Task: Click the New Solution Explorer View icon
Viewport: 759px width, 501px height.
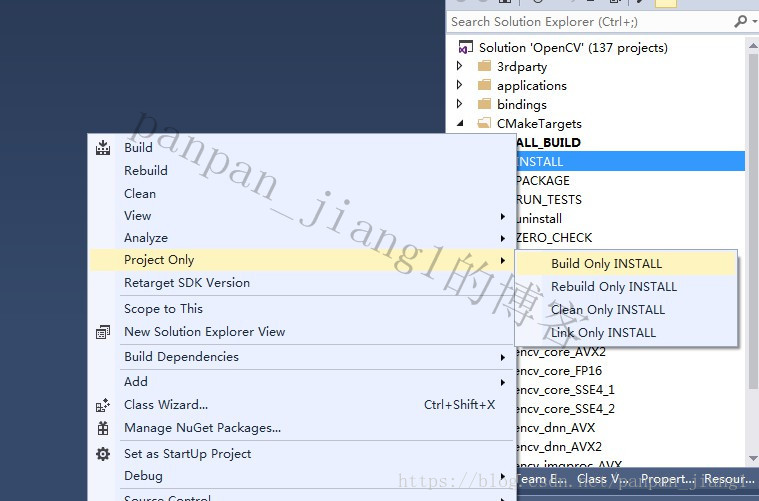Action: [x=103, y=332]
